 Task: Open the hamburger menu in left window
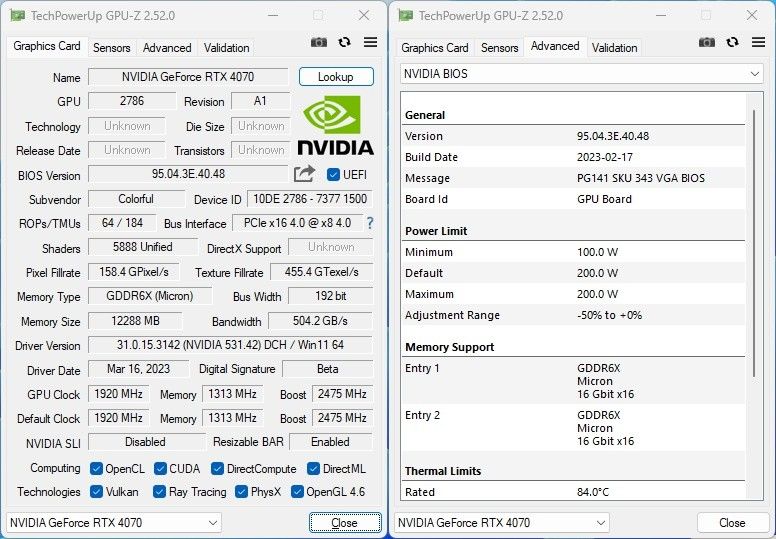[x=370, y=43]
